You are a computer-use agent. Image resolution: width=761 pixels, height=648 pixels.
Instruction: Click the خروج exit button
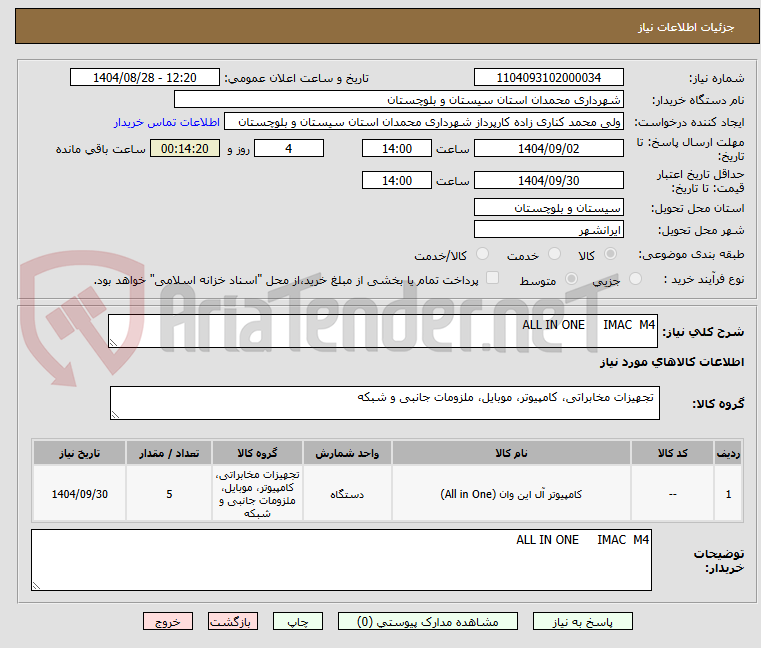[x=167, y=621]
